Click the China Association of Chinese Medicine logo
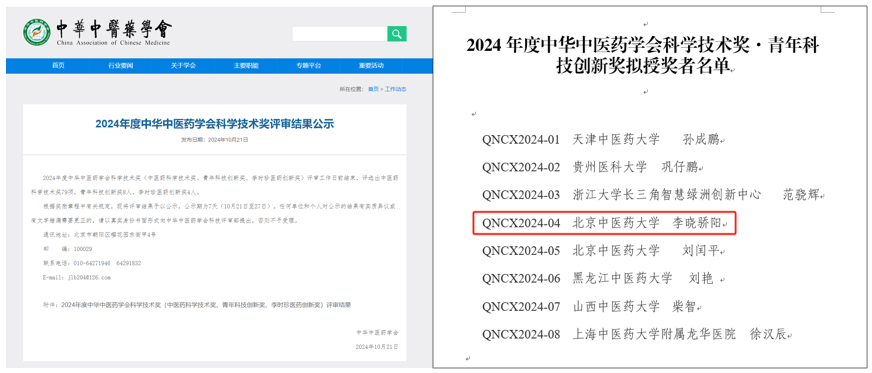The image size is (872, 373). tap(37, 33)
